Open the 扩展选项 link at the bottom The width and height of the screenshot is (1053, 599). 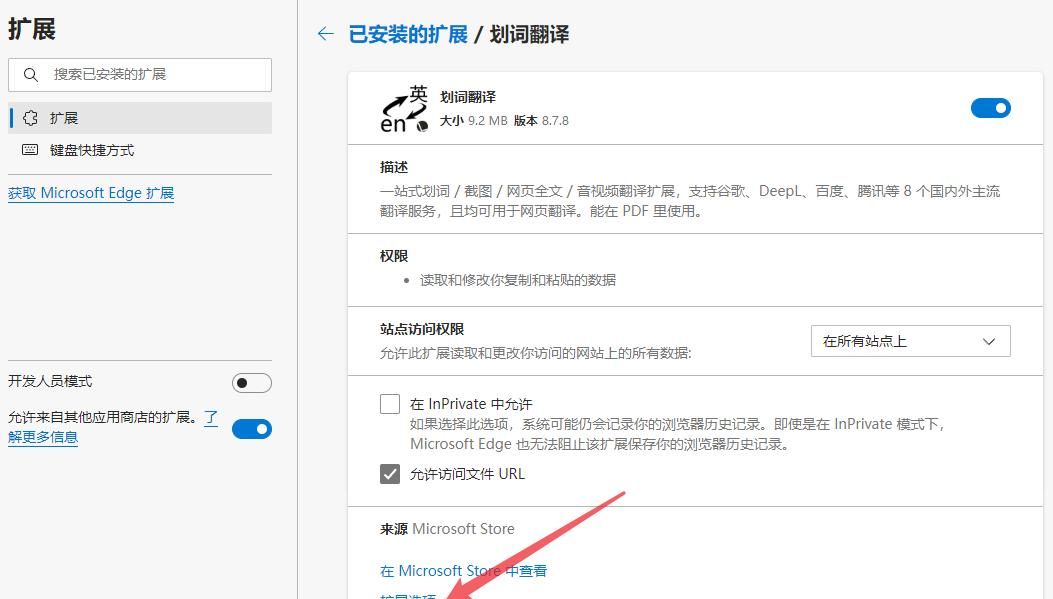click(x=410, y=596)
